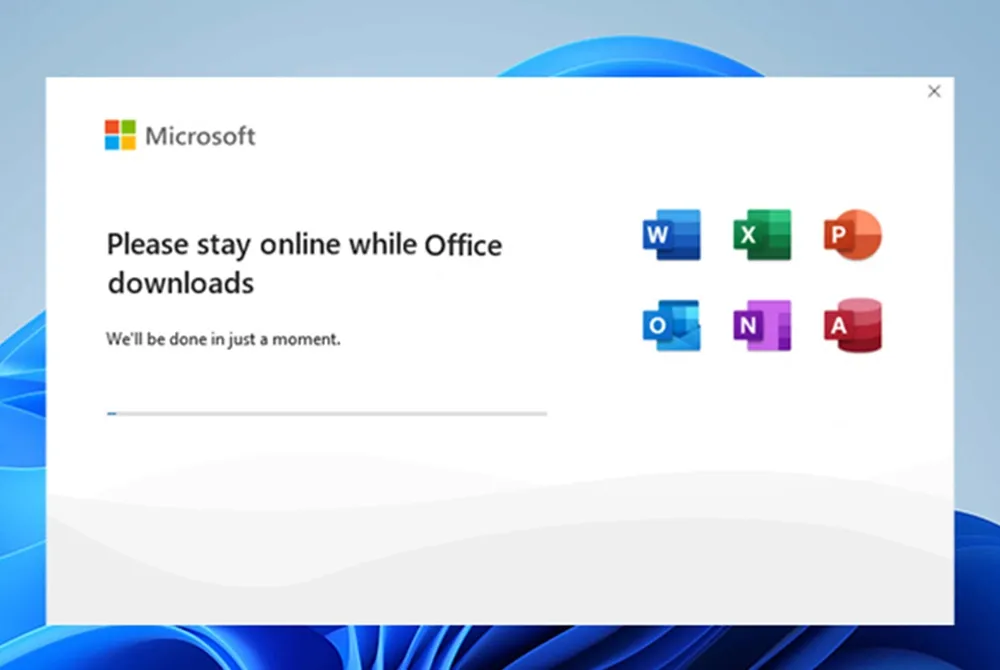Click the 'Microsoft' brand text
Image resolution: width=1000 pixels, height=670 pixels.
pyautogui.click(x=200, y=136)
